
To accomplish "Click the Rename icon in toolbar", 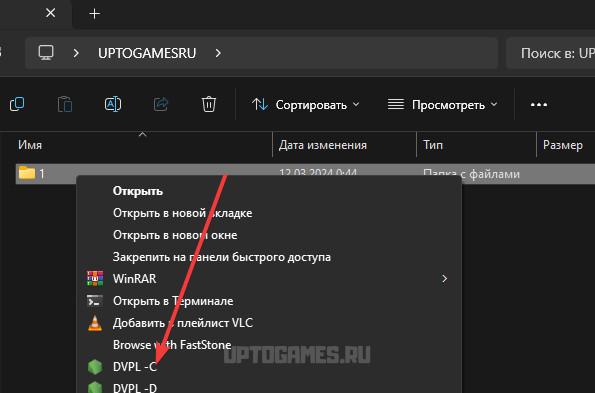I will click(113, 104).
